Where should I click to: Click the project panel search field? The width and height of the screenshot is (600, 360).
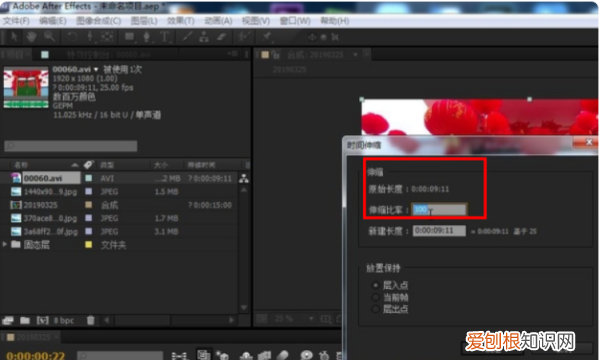coord(71,146)
